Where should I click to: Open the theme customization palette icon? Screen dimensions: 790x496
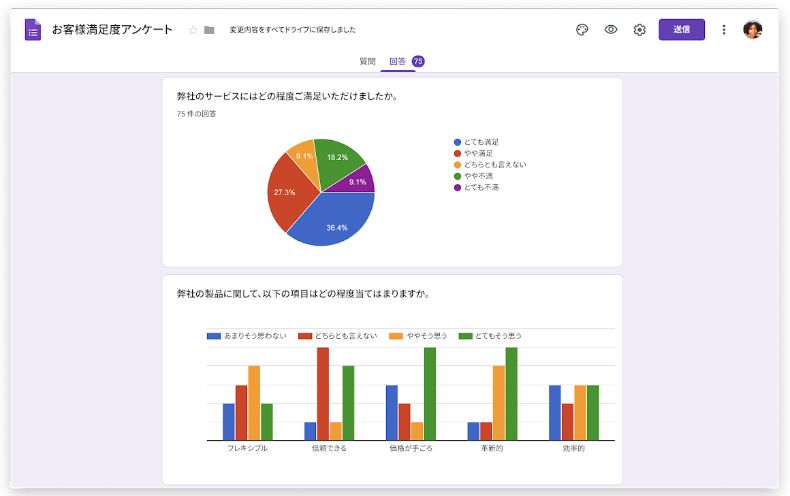[x=582, y=30]
